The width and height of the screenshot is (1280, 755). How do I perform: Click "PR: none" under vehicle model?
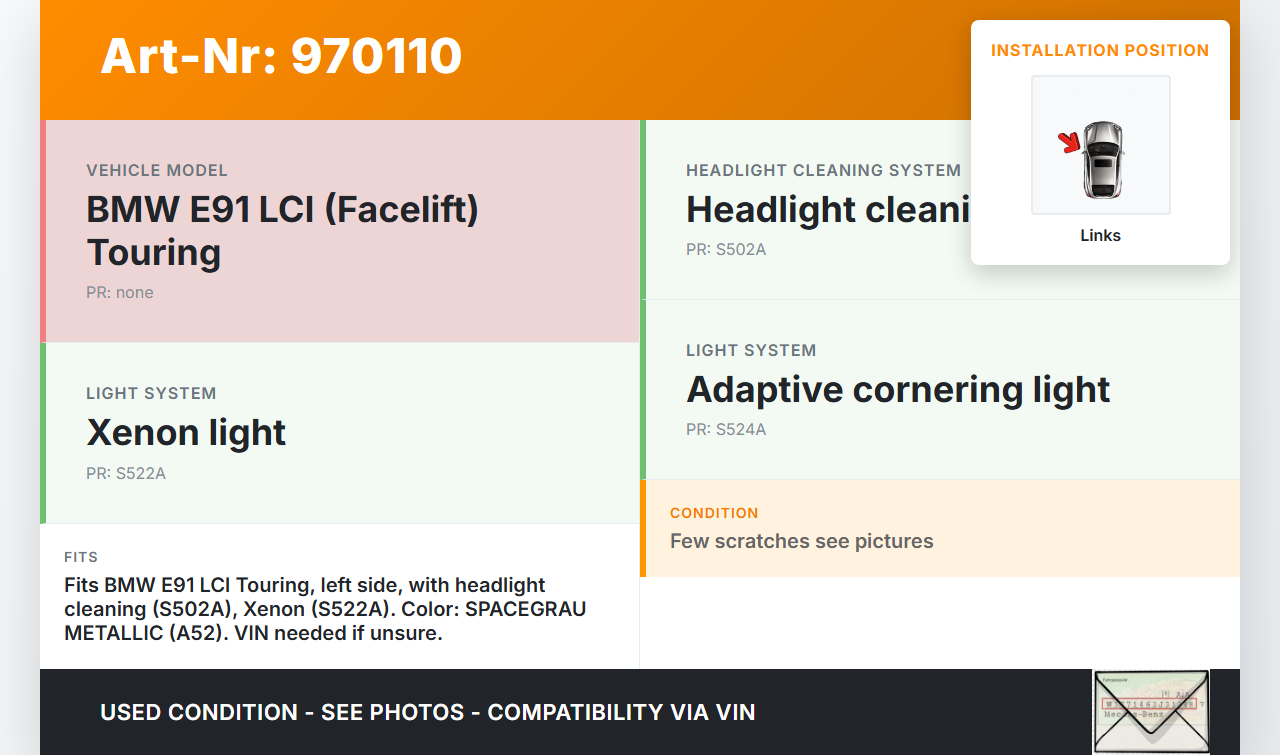click(120, 292)
